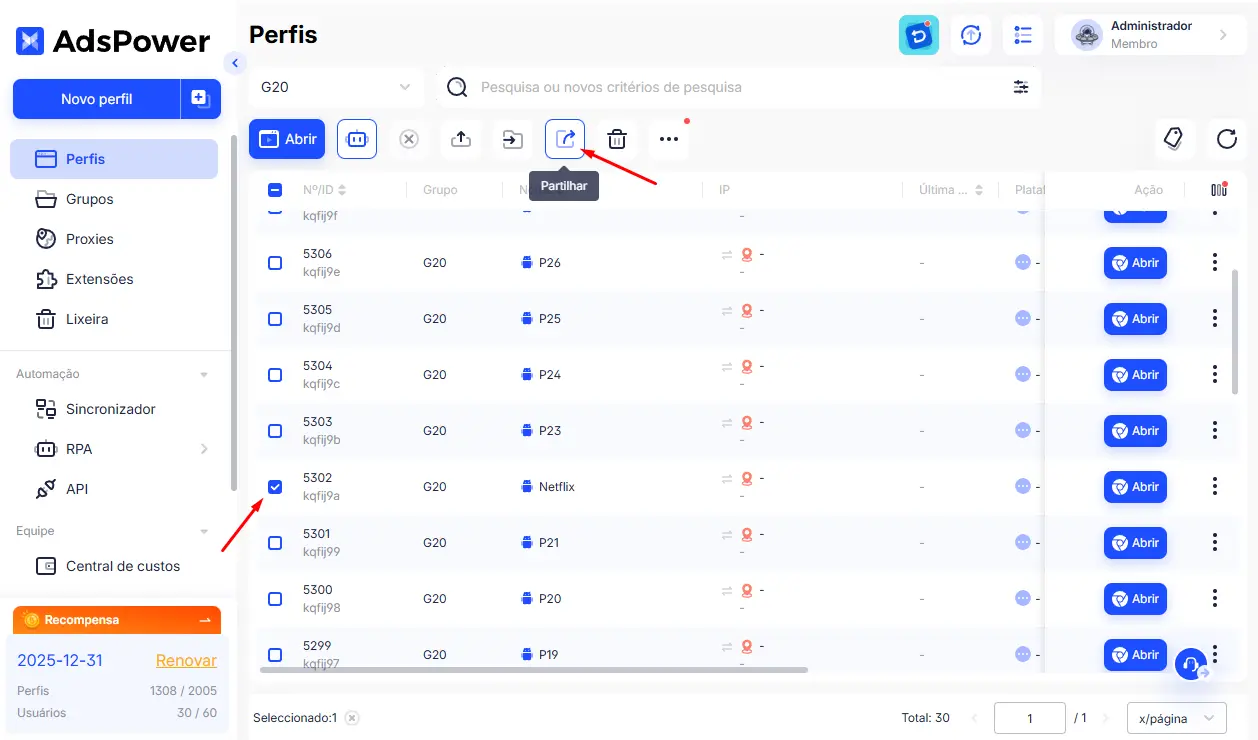The height and width of the screenshot is (740, 1258).
Task: Click the RPA robot icon in toolbar
Action: coord(357,139)
